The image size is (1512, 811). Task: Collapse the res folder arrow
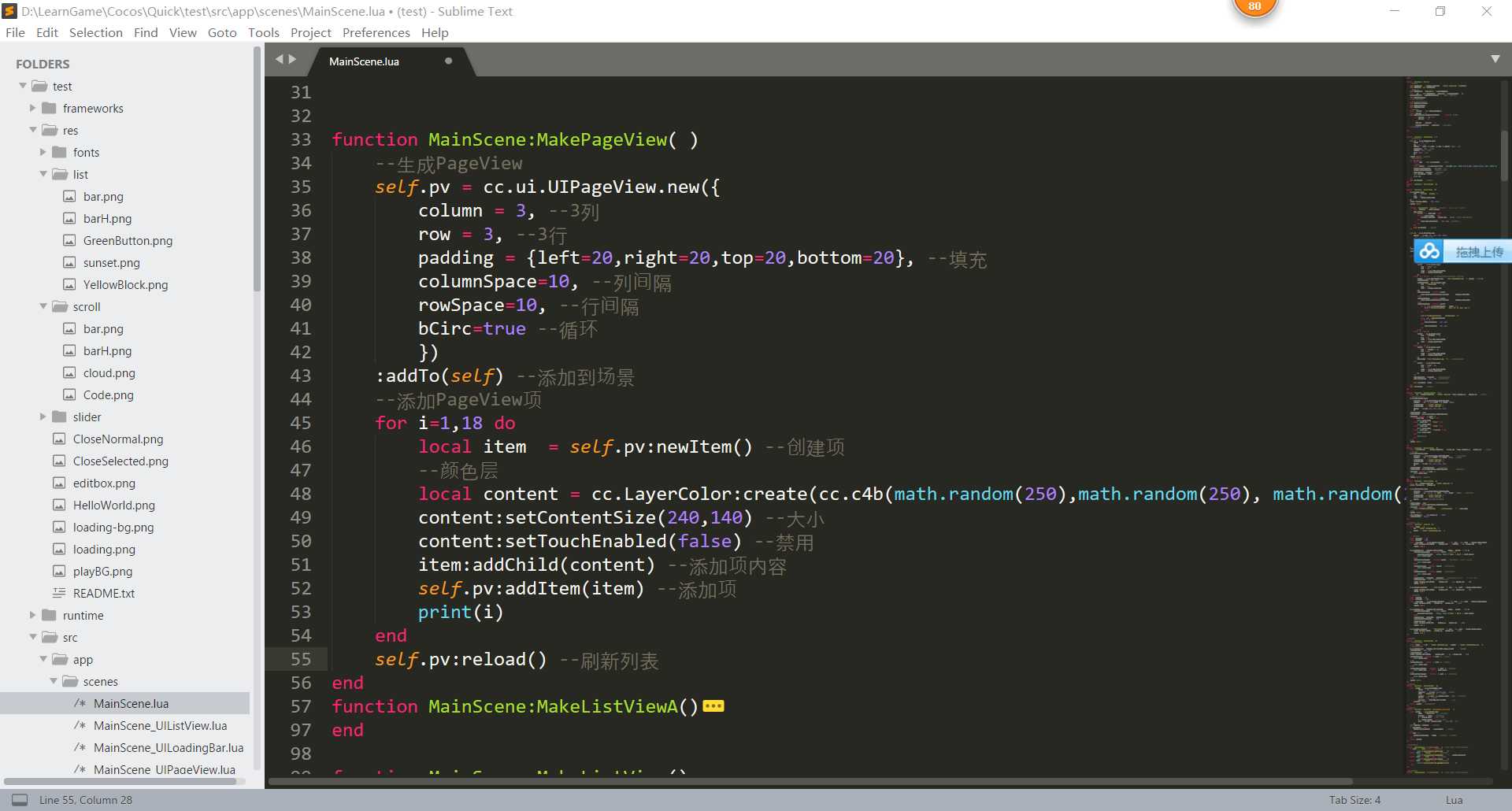point(33,130)
